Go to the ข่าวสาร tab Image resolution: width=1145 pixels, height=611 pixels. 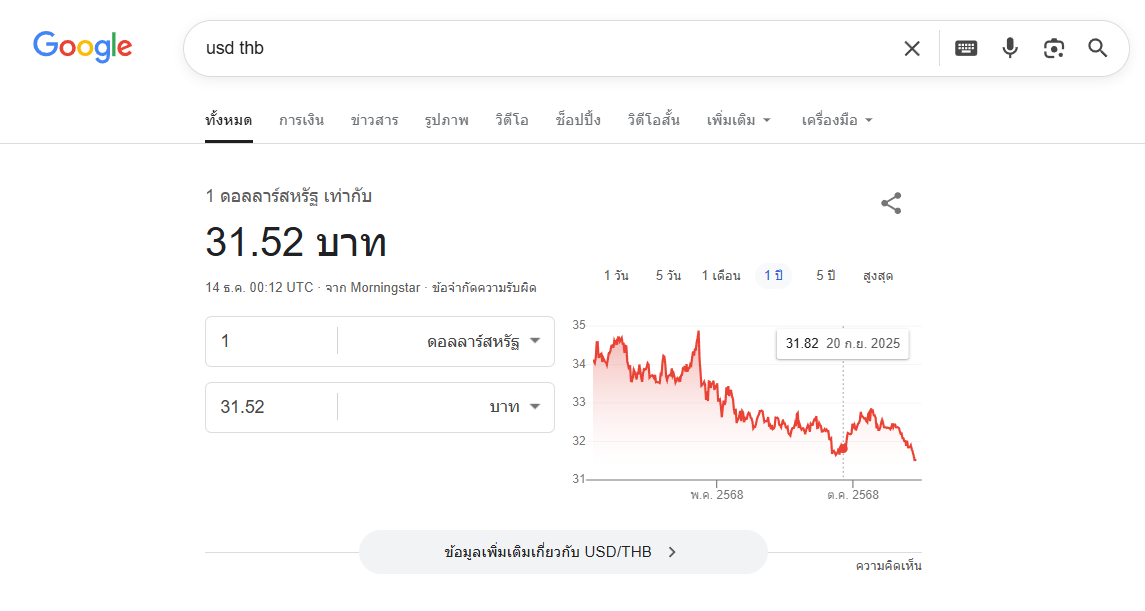374,120
